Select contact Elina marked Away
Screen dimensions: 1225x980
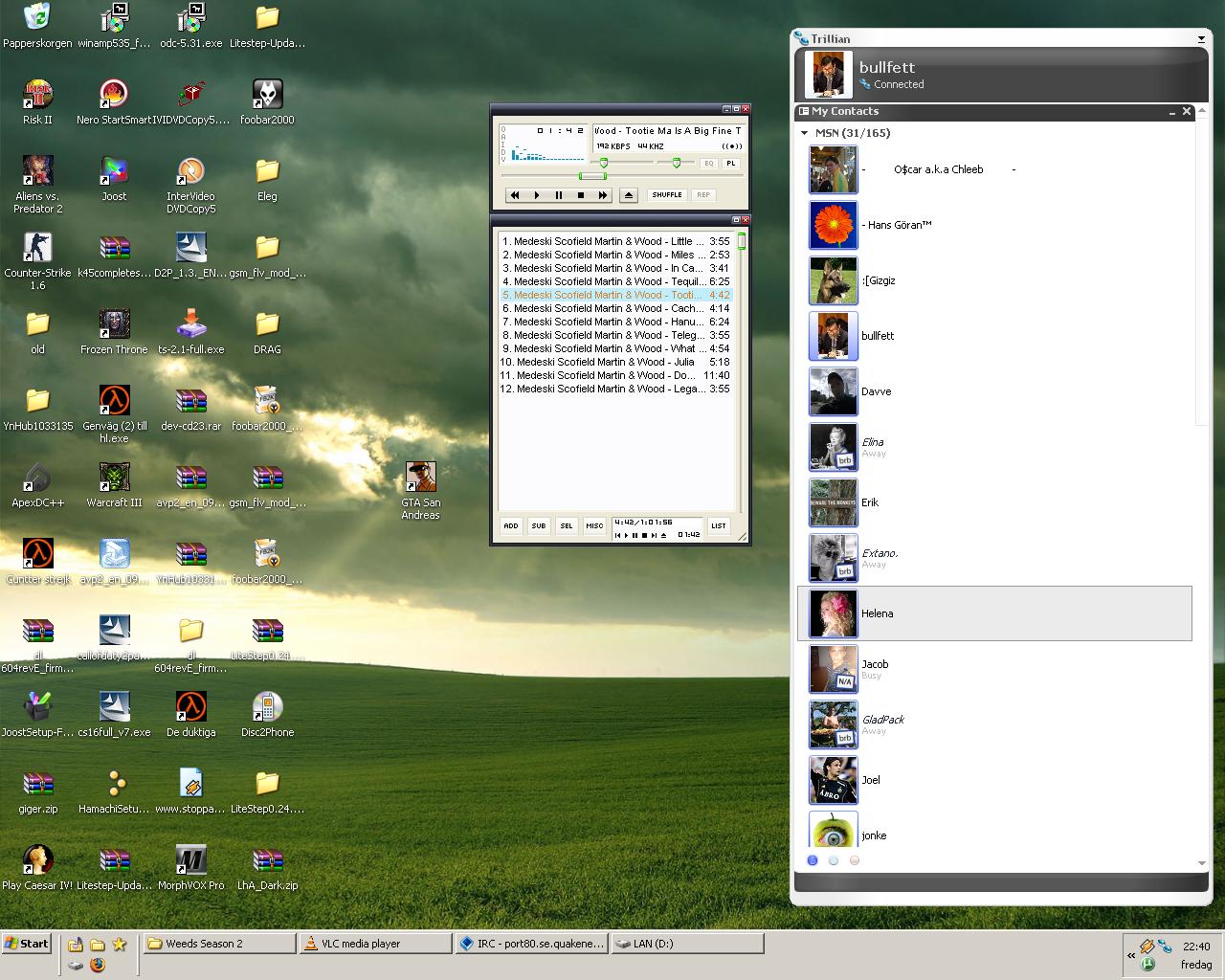tap(995, 447)
